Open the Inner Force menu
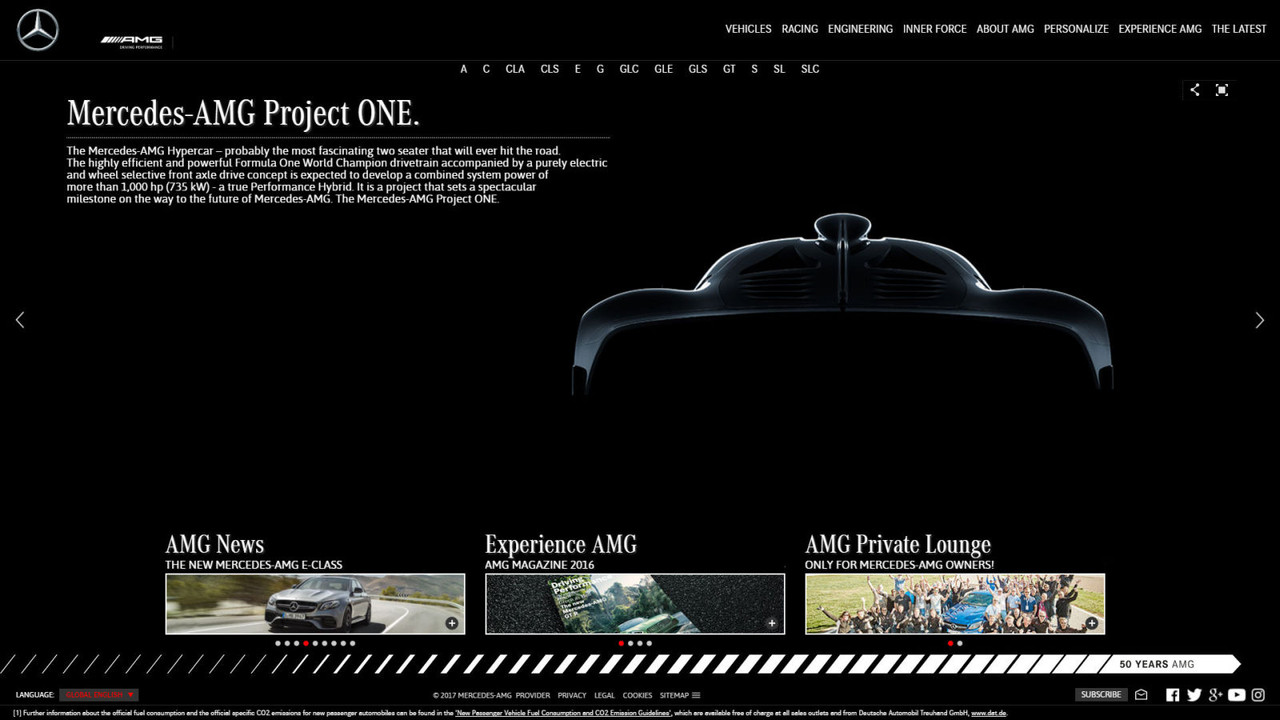This screenshot has width=1280, height=720. (x=935, y=29)
